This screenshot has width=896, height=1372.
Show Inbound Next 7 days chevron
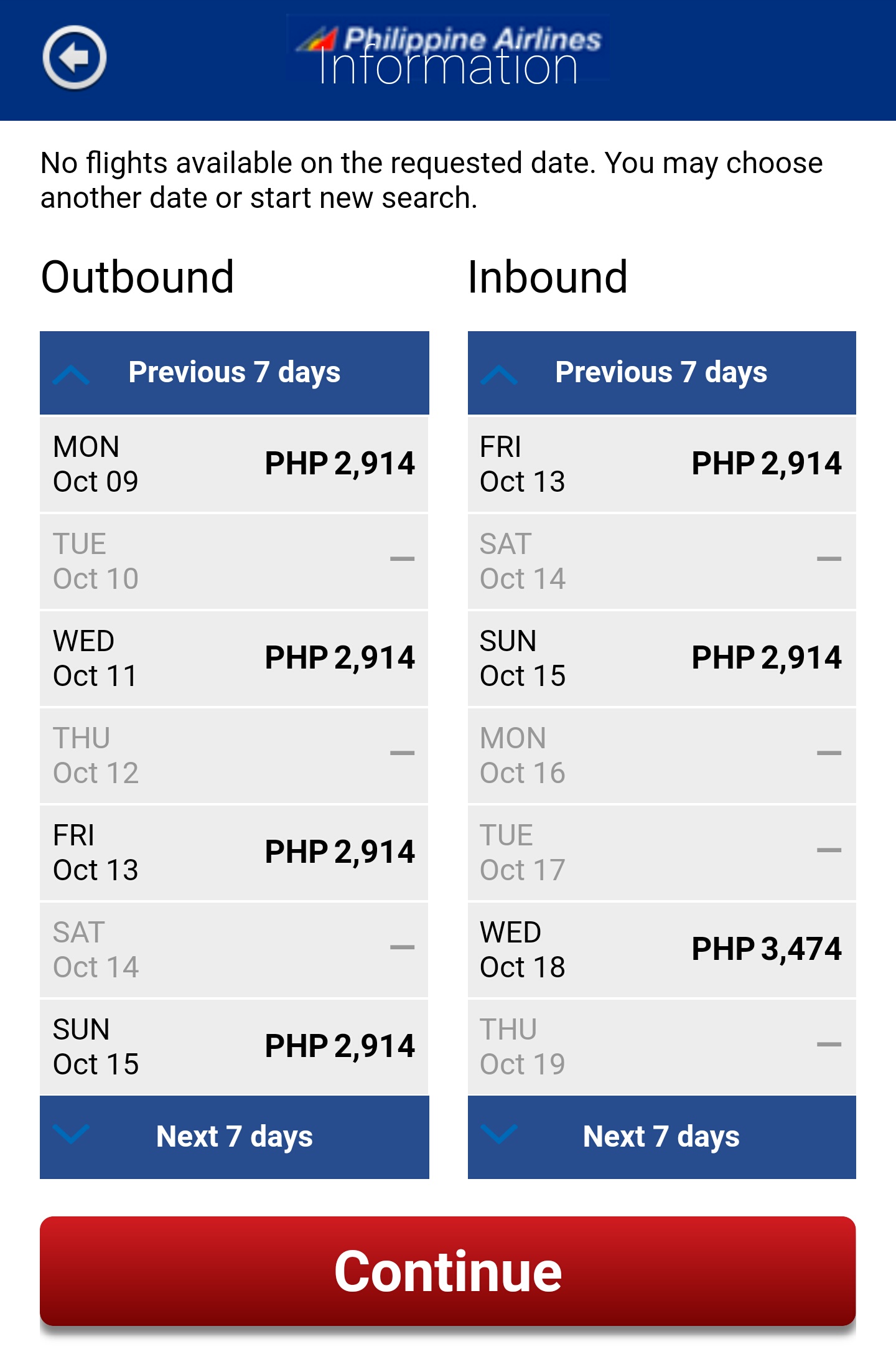coord(498,1134)
